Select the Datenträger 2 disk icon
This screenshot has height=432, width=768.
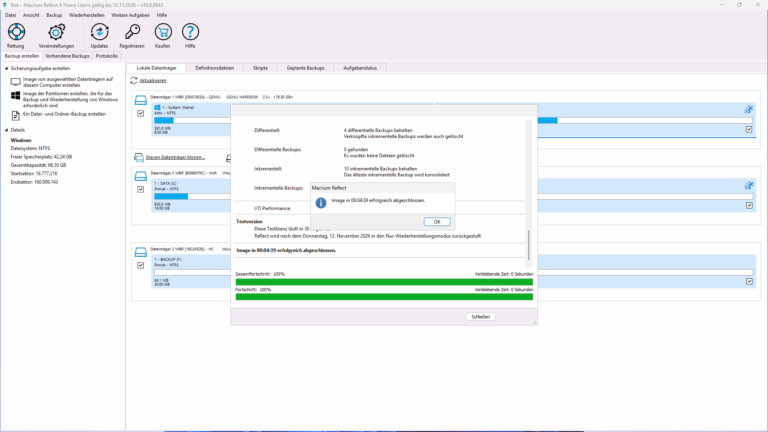(141, 176)
